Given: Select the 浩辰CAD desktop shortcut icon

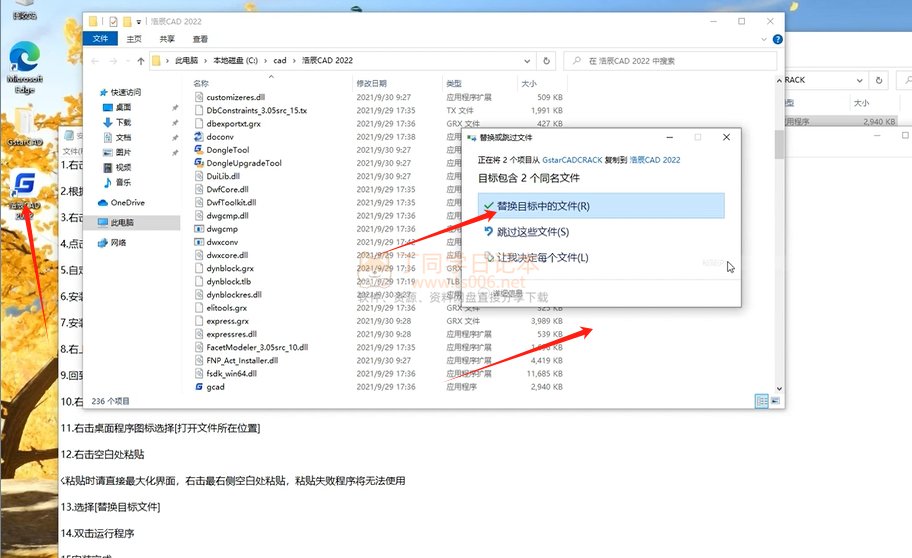Looking at the screenshot, I should [x=24, y=196].
